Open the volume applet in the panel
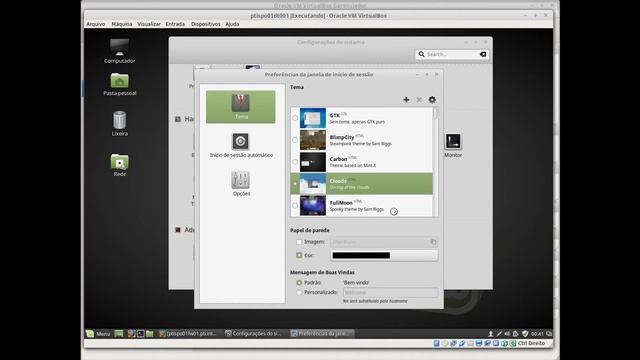This screenshot has height=360, width=640. (x=507, y=334)
